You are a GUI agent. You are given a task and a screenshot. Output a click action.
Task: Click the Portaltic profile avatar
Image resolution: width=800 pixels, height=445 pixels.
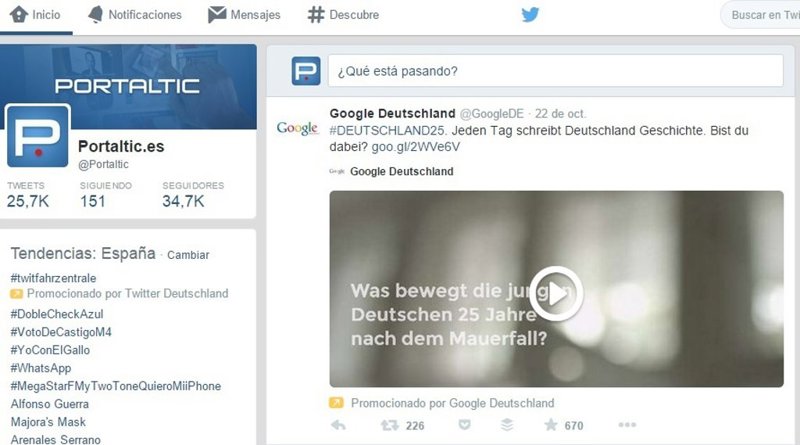38,136
